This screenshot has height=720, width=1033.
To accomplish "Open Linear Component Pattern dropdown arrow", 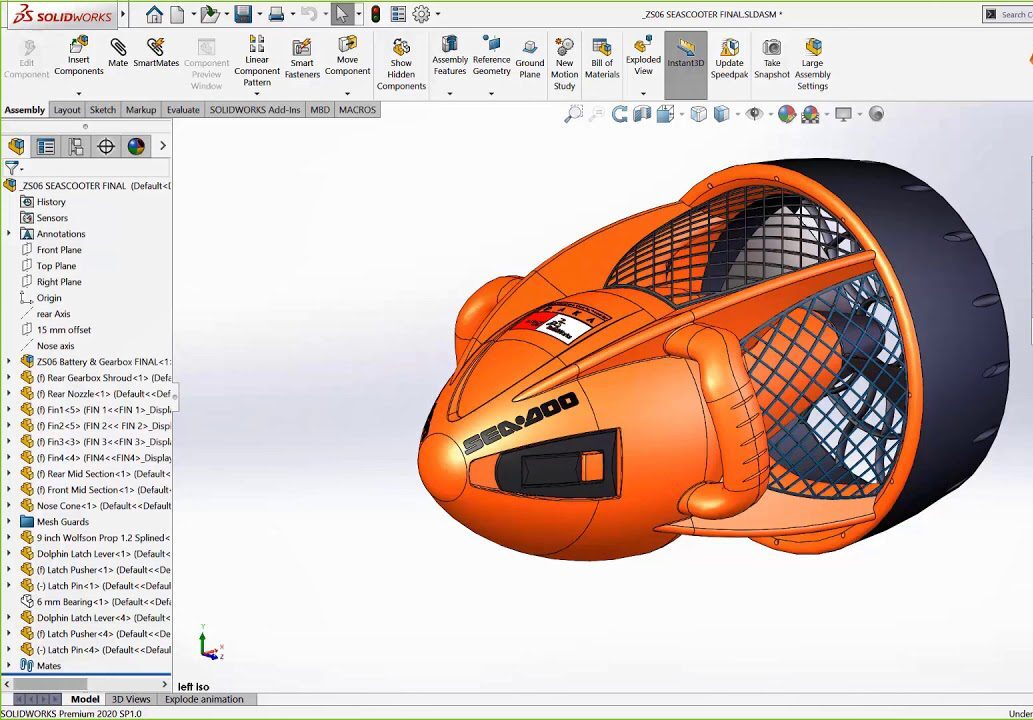I will [257, 94].
